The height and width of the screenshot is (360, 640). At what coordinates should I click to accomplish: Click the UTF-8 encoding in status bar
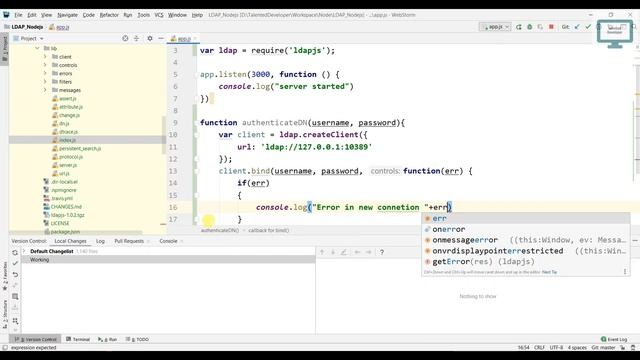(556, 348)
